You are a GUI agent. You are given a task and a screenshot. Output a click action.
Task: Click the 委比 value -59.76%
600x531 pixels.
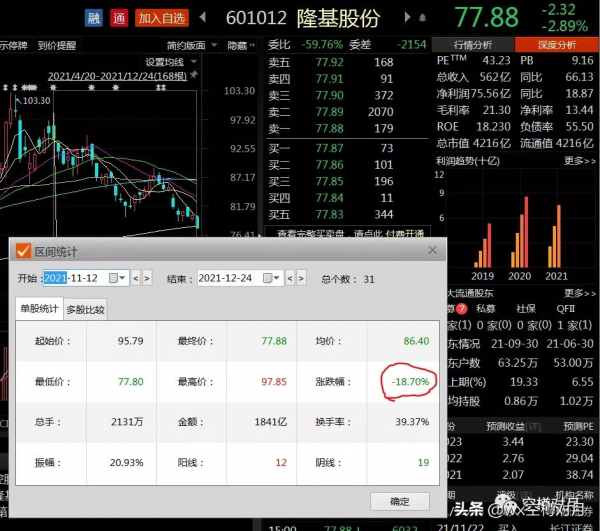(322, 45)
